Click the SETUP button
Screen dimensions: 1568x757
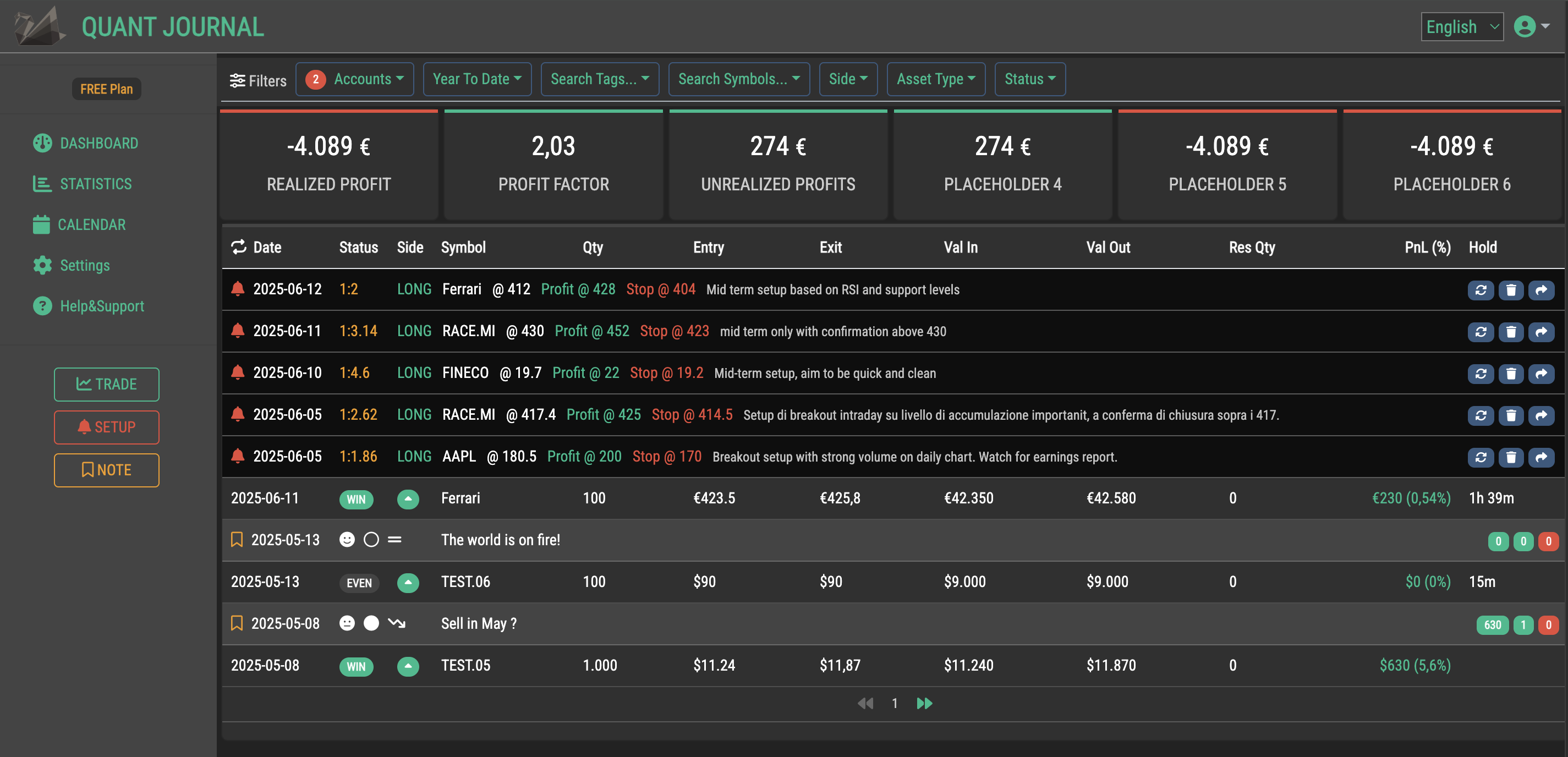point(107,427)
